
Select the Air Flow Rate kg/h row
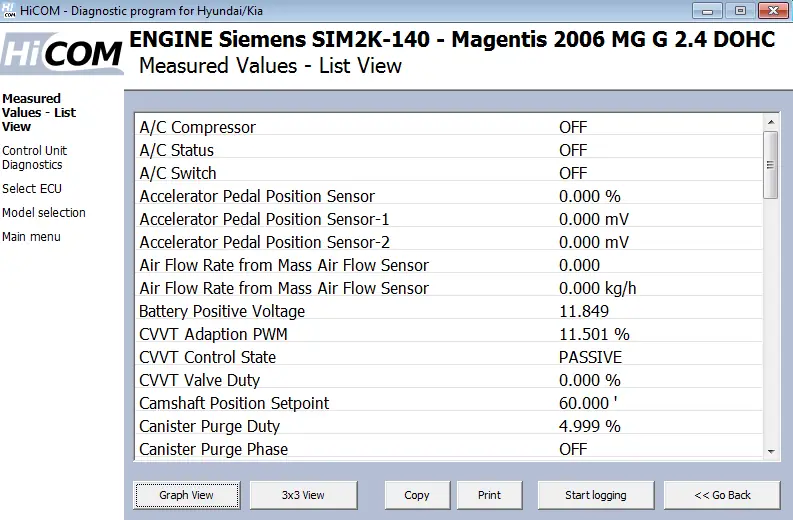(x=449, y=288)
